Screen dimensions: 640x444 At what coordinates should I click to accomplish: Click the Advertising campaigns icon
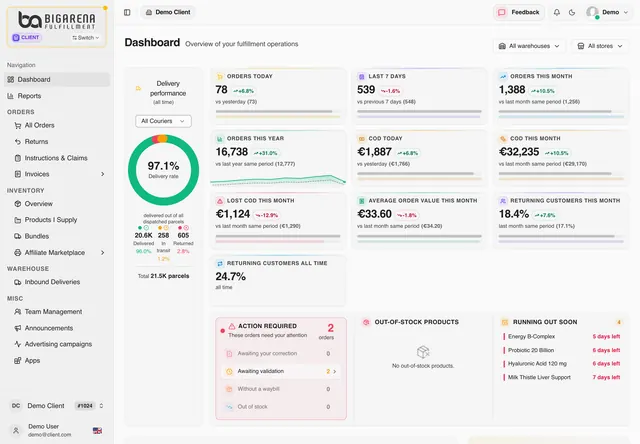click(x=18, y=344)
